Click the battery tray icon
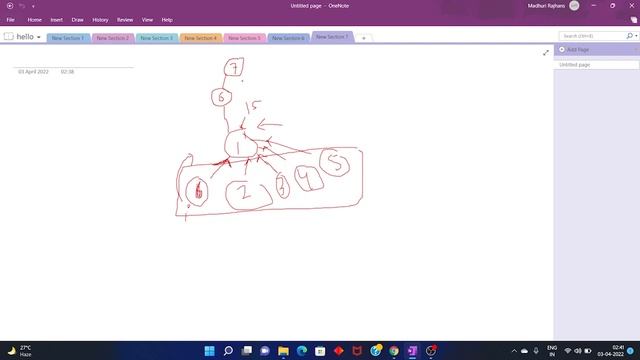 pyautogui.click(x=588, y=351)
